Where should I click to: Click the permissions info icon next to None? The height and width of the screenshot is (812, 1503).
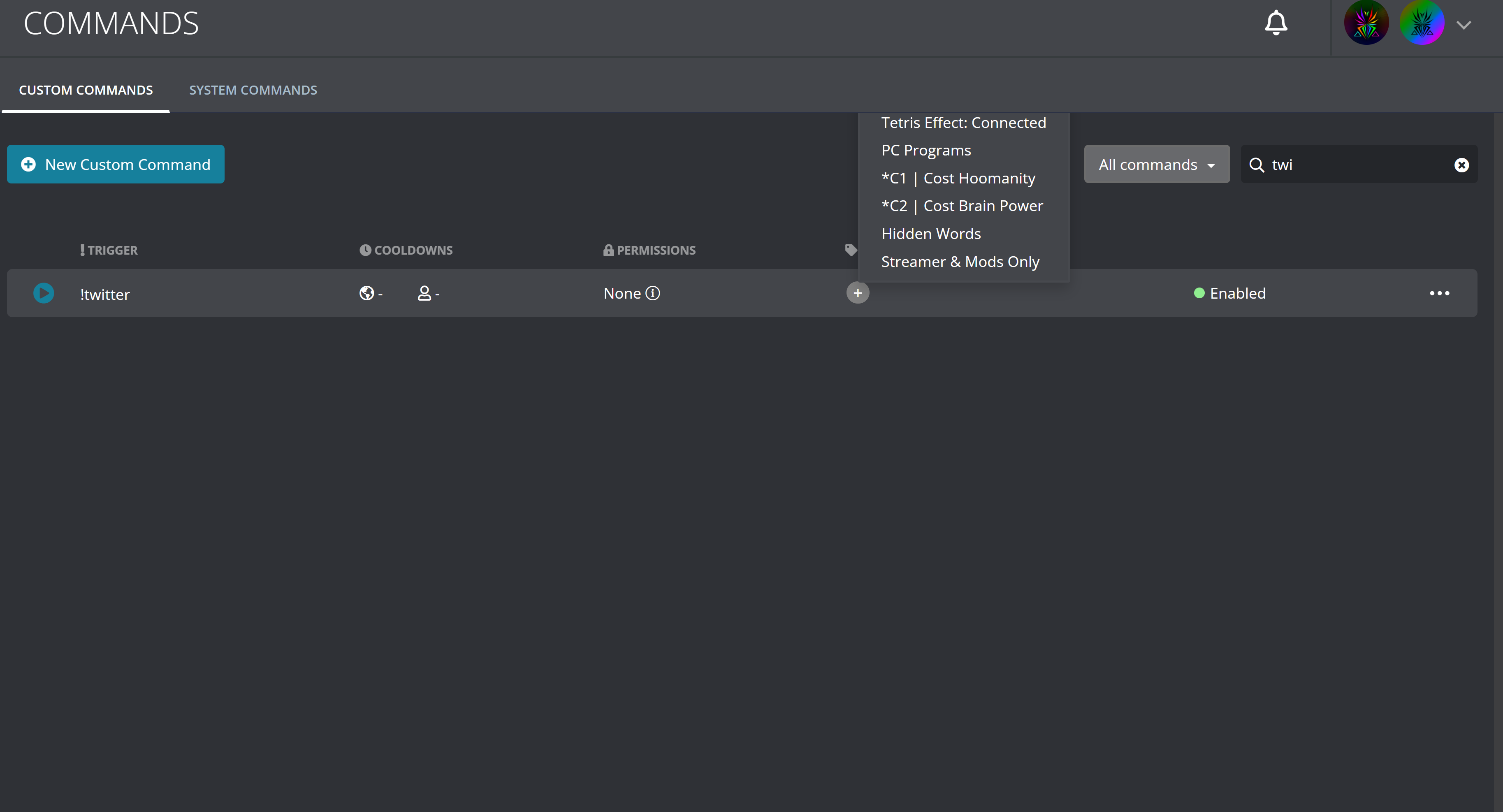coord(653,293)
